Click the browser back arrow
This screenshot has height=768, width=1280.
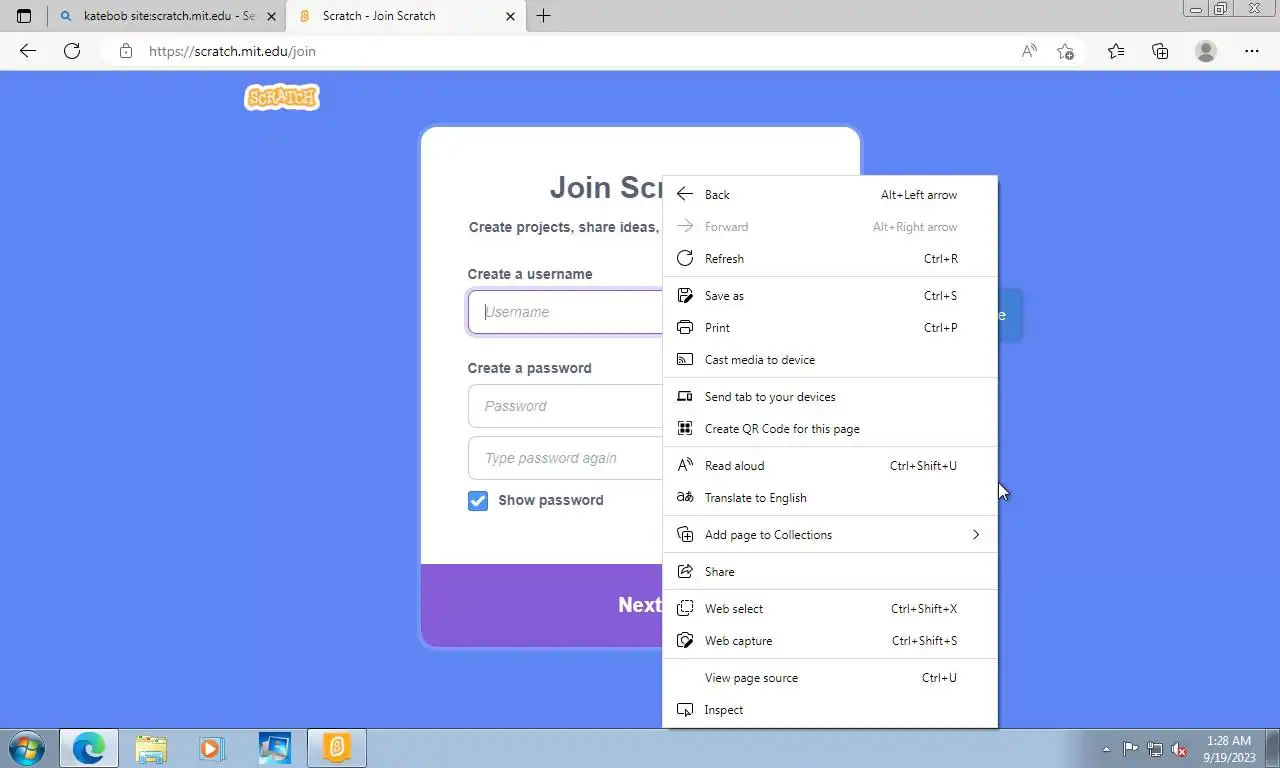point(28,51)
